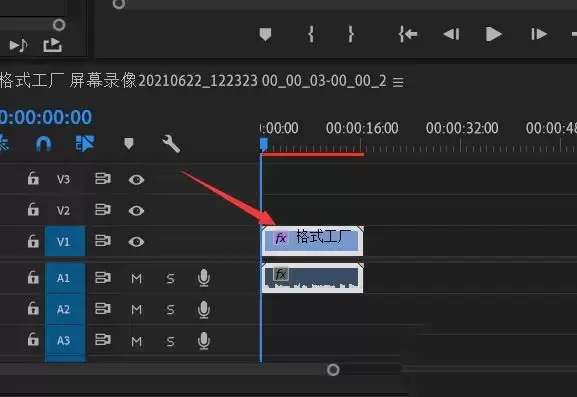
Task: Click the highlighted A1 track target
Action: (65, 278)
